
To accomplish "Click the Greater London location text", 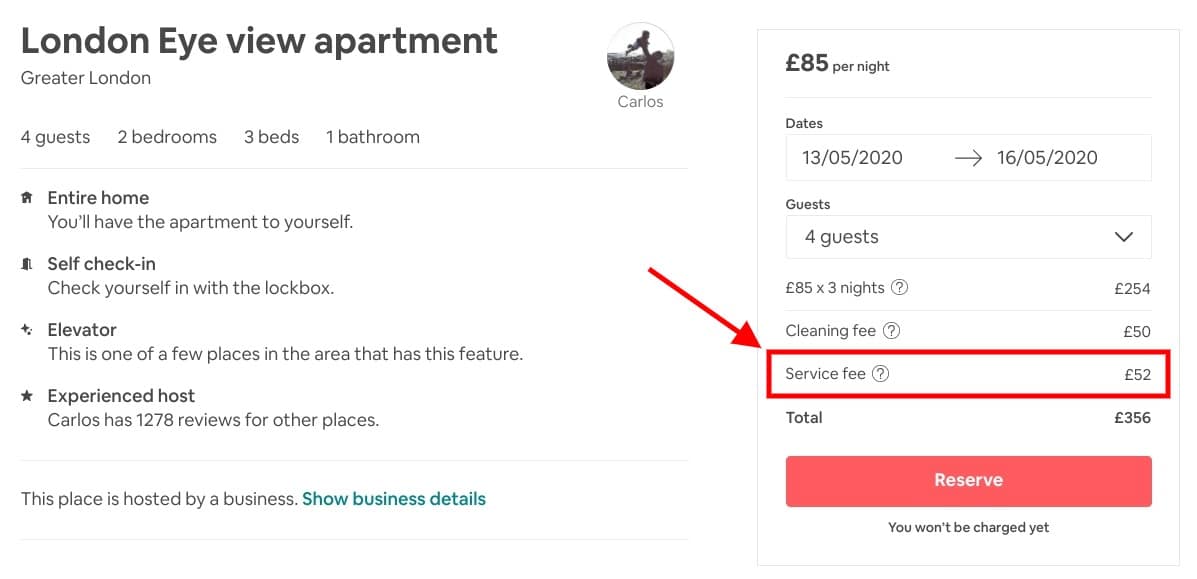I will [85, 77].
